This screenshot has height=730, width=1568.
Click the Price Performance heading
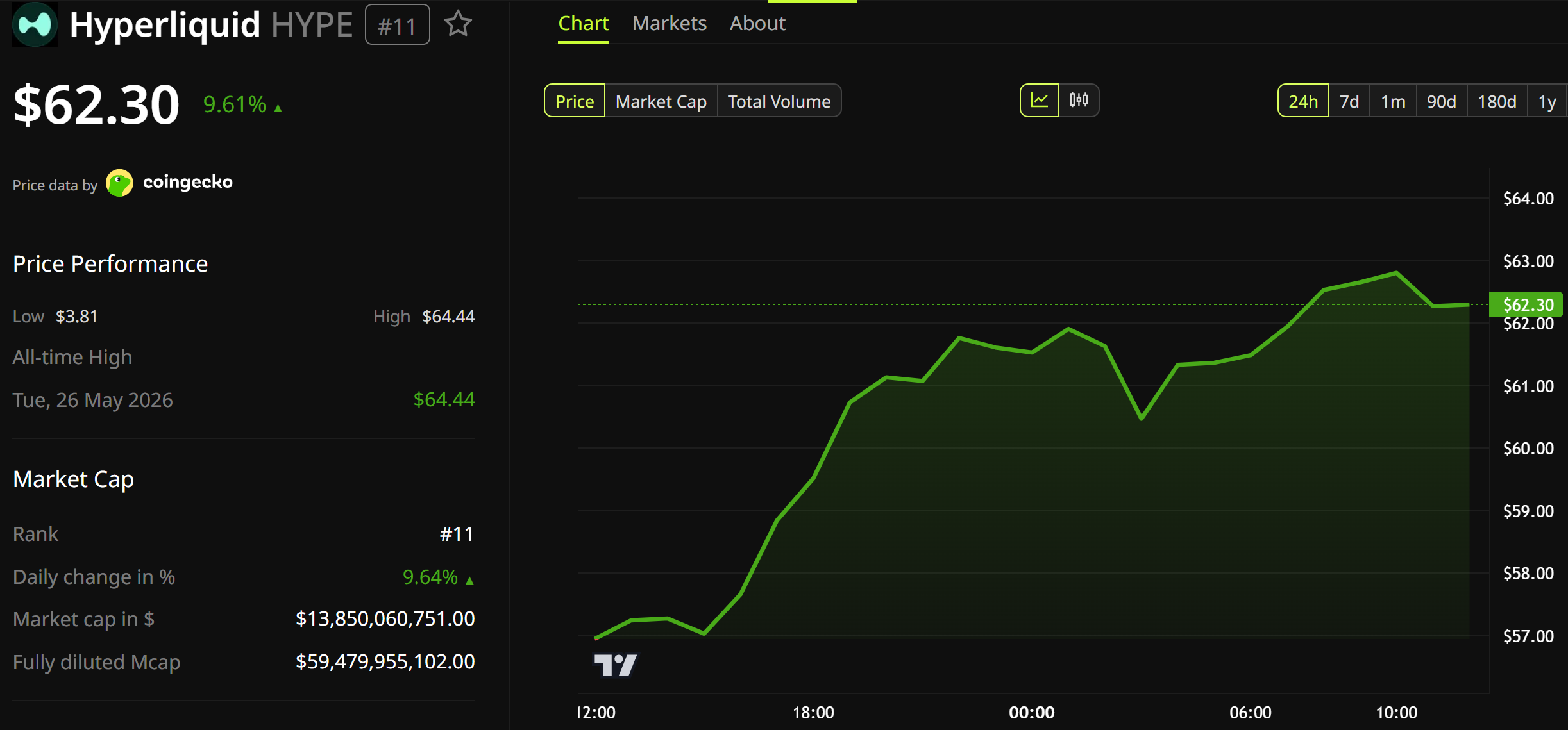[110, 264]
